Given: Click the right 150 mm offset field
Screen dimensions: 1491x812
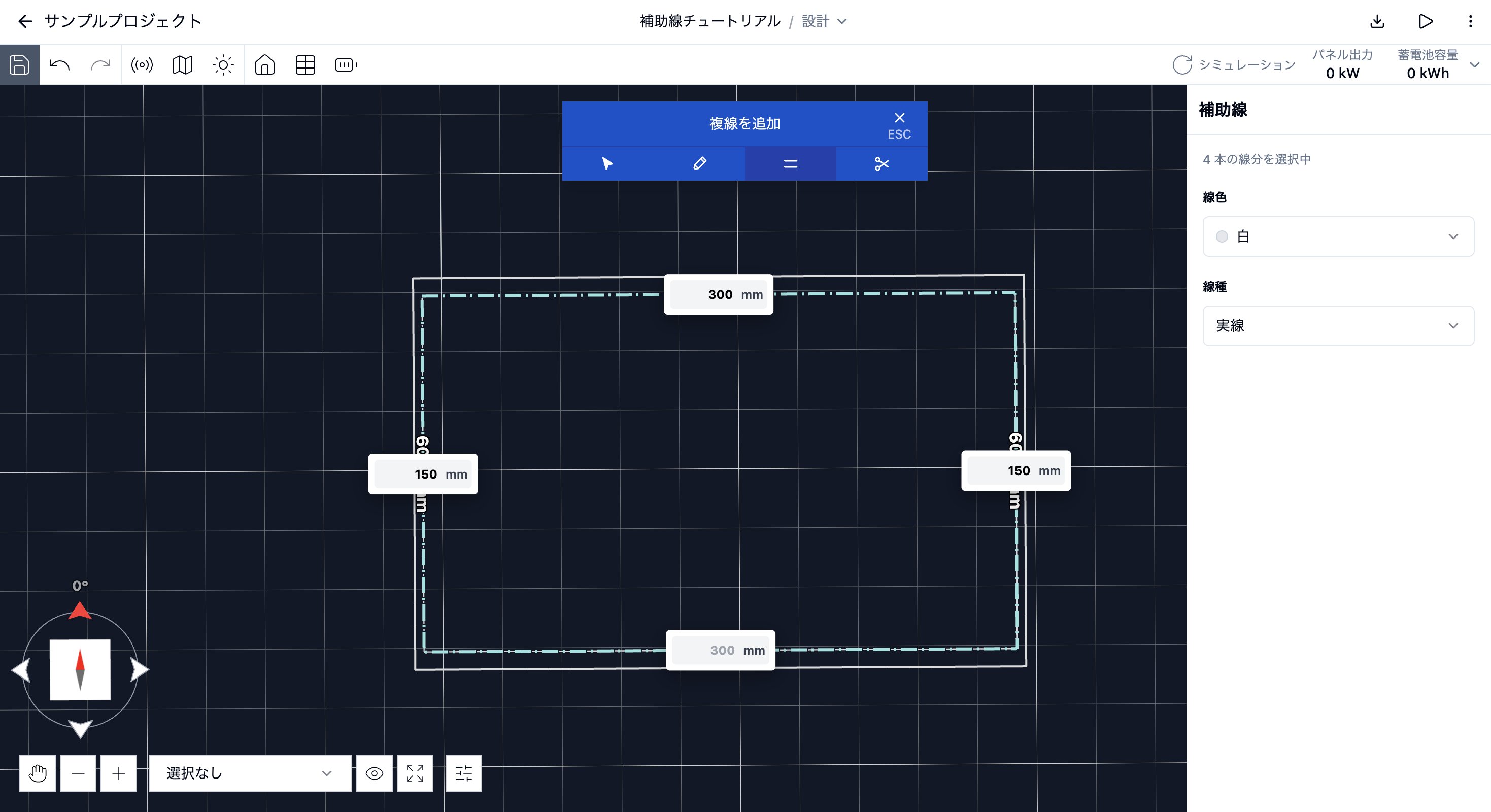Looking at the screenshot, I should click(x=1016, y=470).
